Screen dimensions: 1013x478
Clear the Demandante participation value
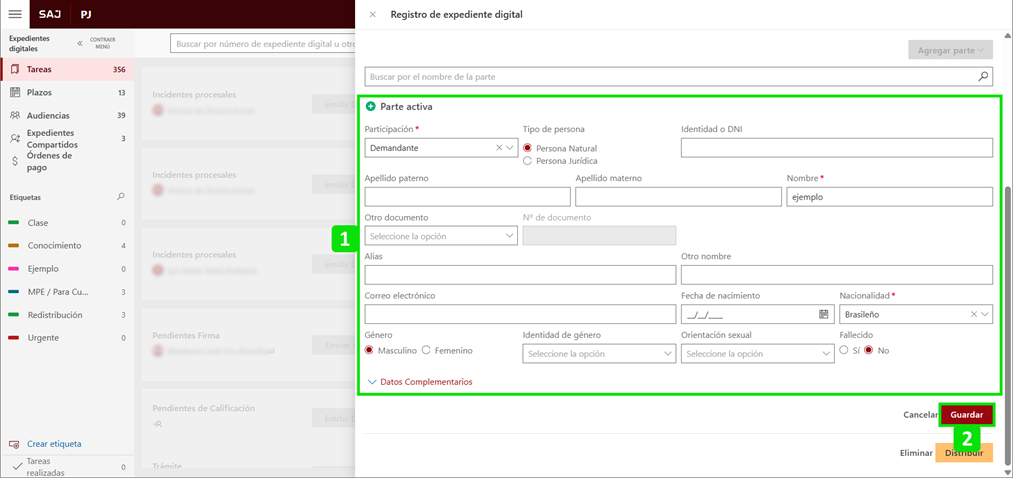coord(499,148)
